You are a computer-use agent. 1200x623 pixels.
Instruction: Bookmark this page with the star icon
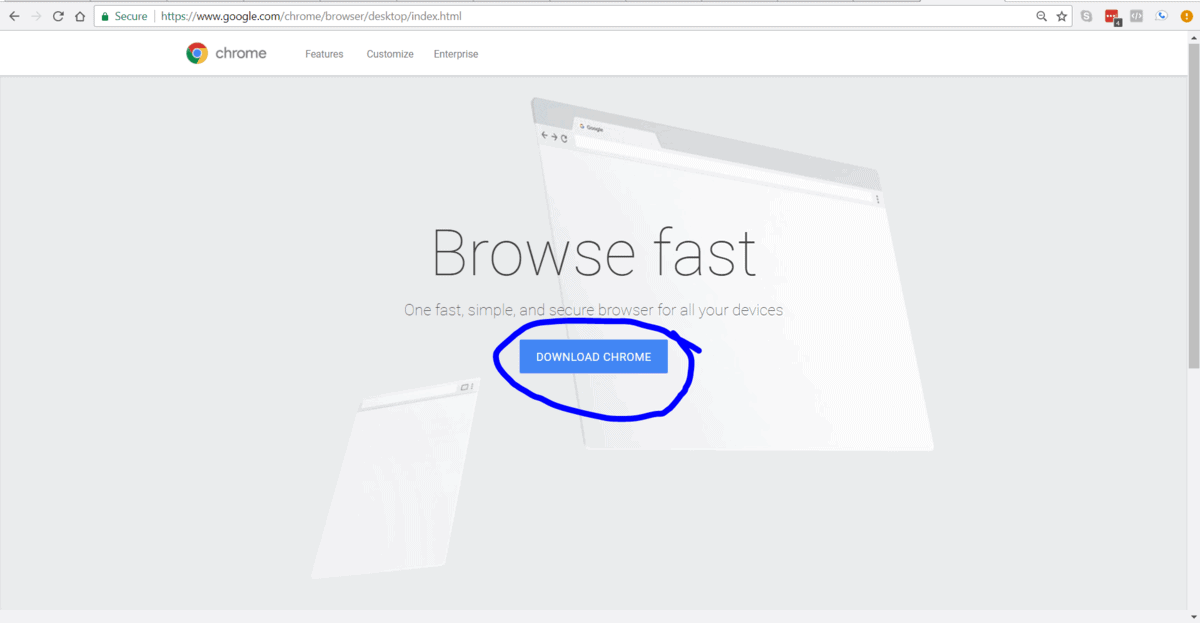point(1062,17)
